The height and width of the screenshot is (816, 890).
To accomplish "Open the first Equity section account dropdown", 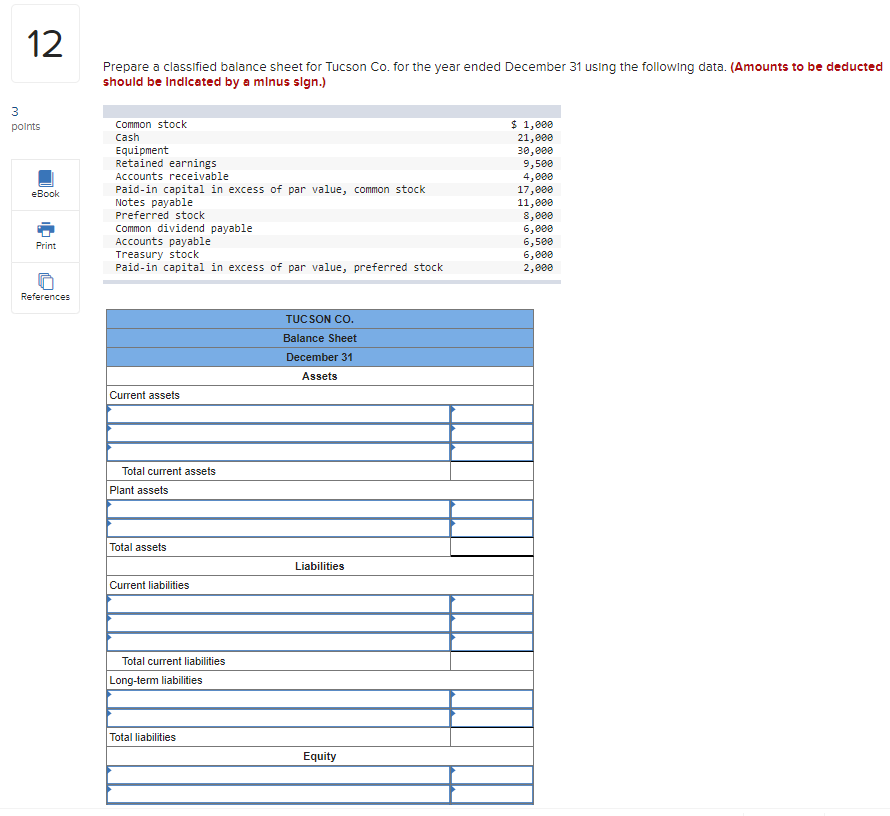I will pos(270,772).
